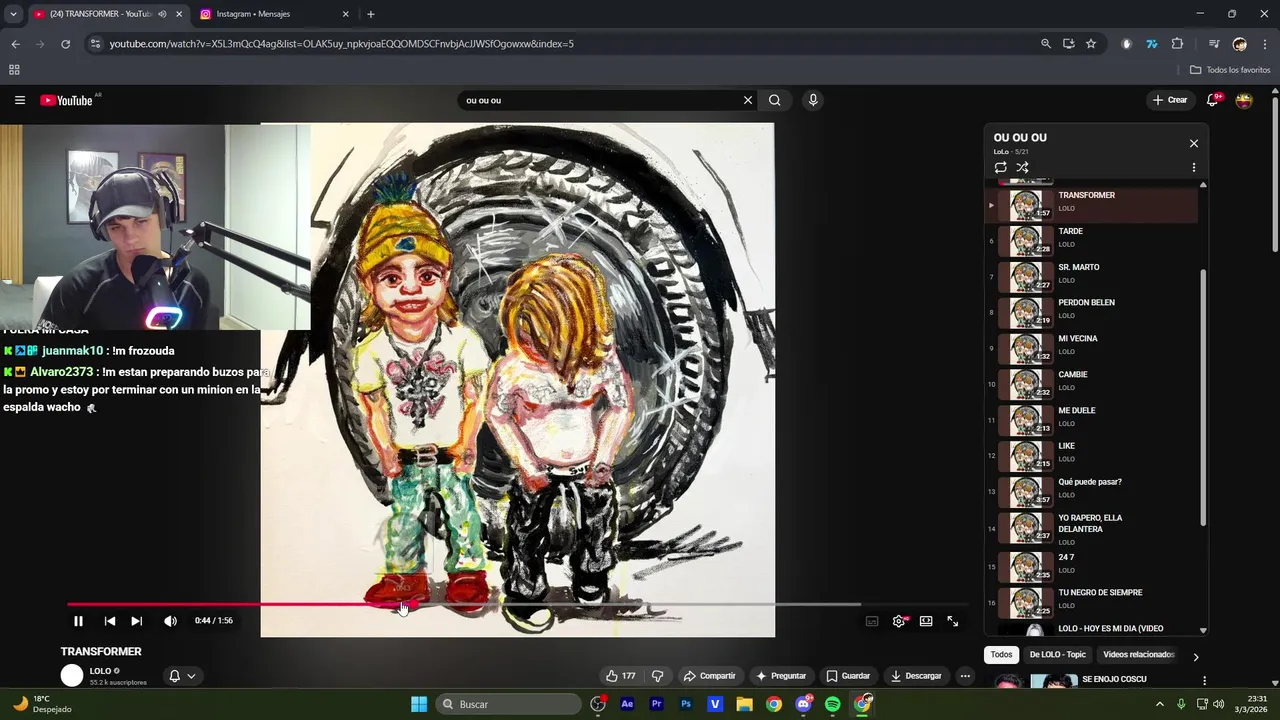
Task: Skip to the next track in player
Action: point(137,621)
